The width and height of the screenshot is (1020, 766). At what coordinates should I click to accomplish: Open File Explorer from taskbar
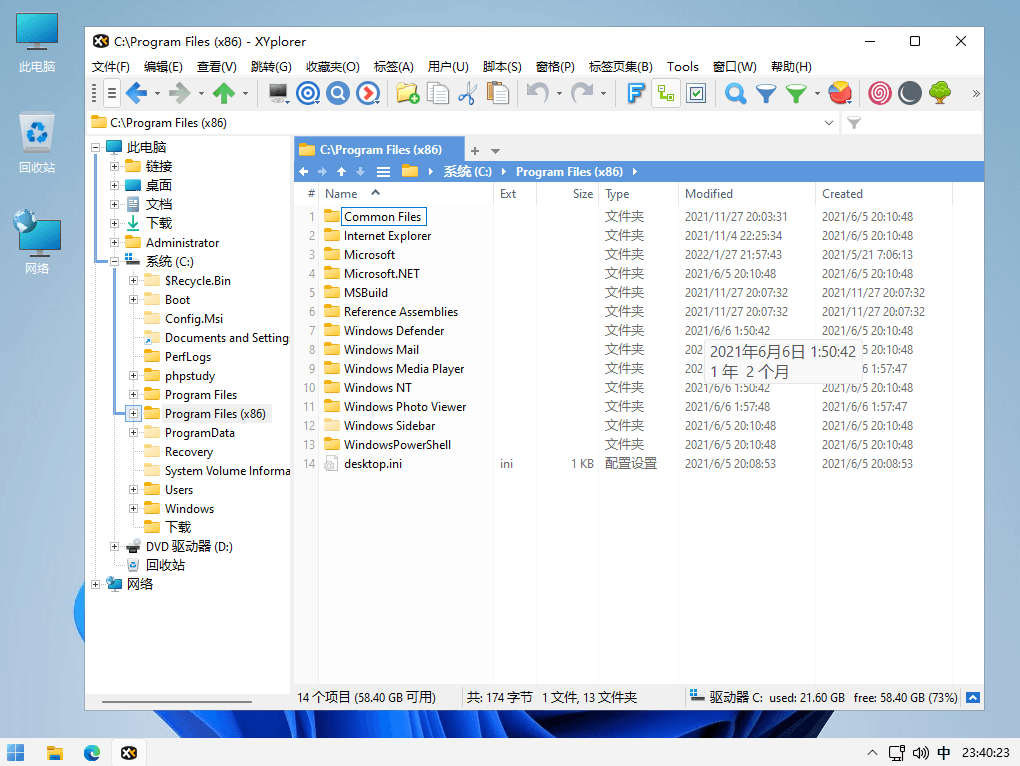(55, 752)
